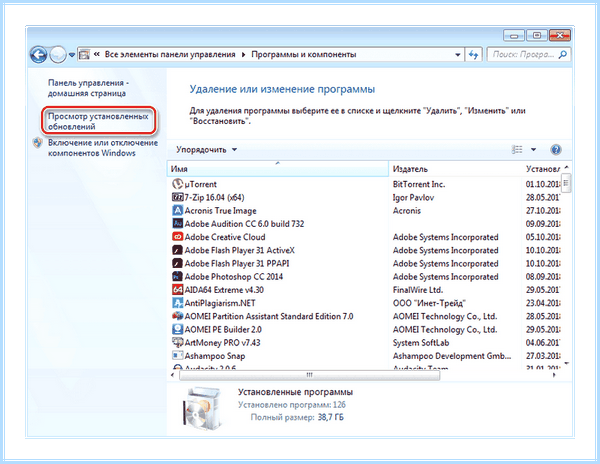Select 7-Zip 16.04 (x64) icon
This screenshot has width=600, height=464.
click(x=177, y=197)
